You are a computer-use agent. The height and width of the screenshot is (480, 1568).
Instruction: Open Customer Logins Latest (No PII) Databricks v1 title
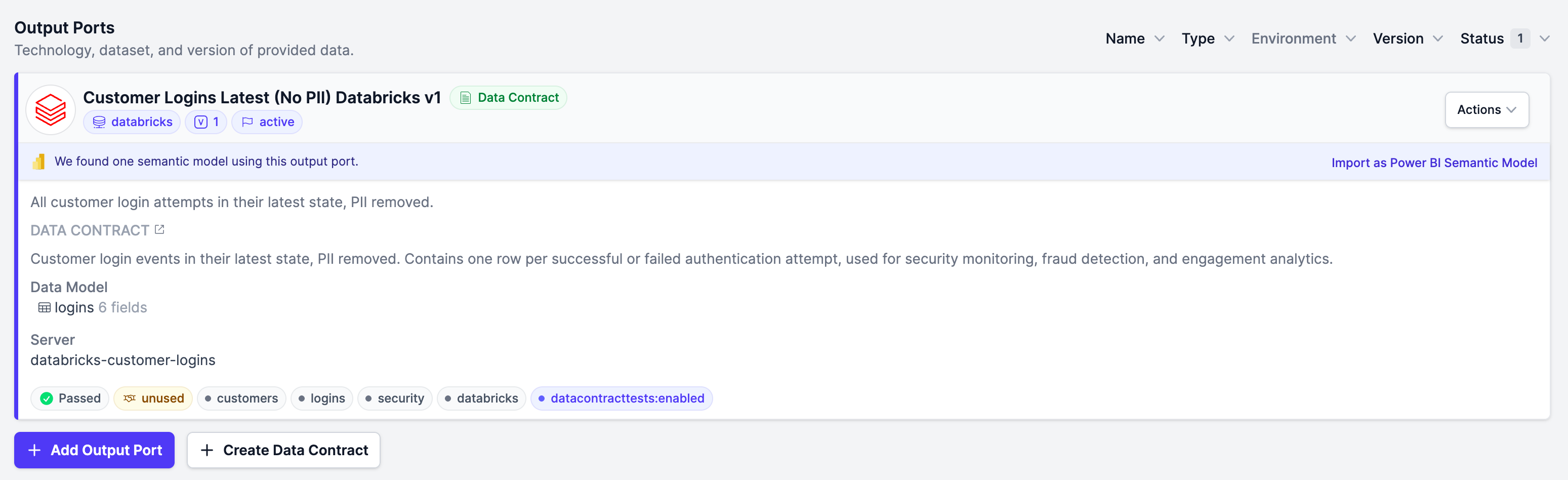tap(262, 97)
